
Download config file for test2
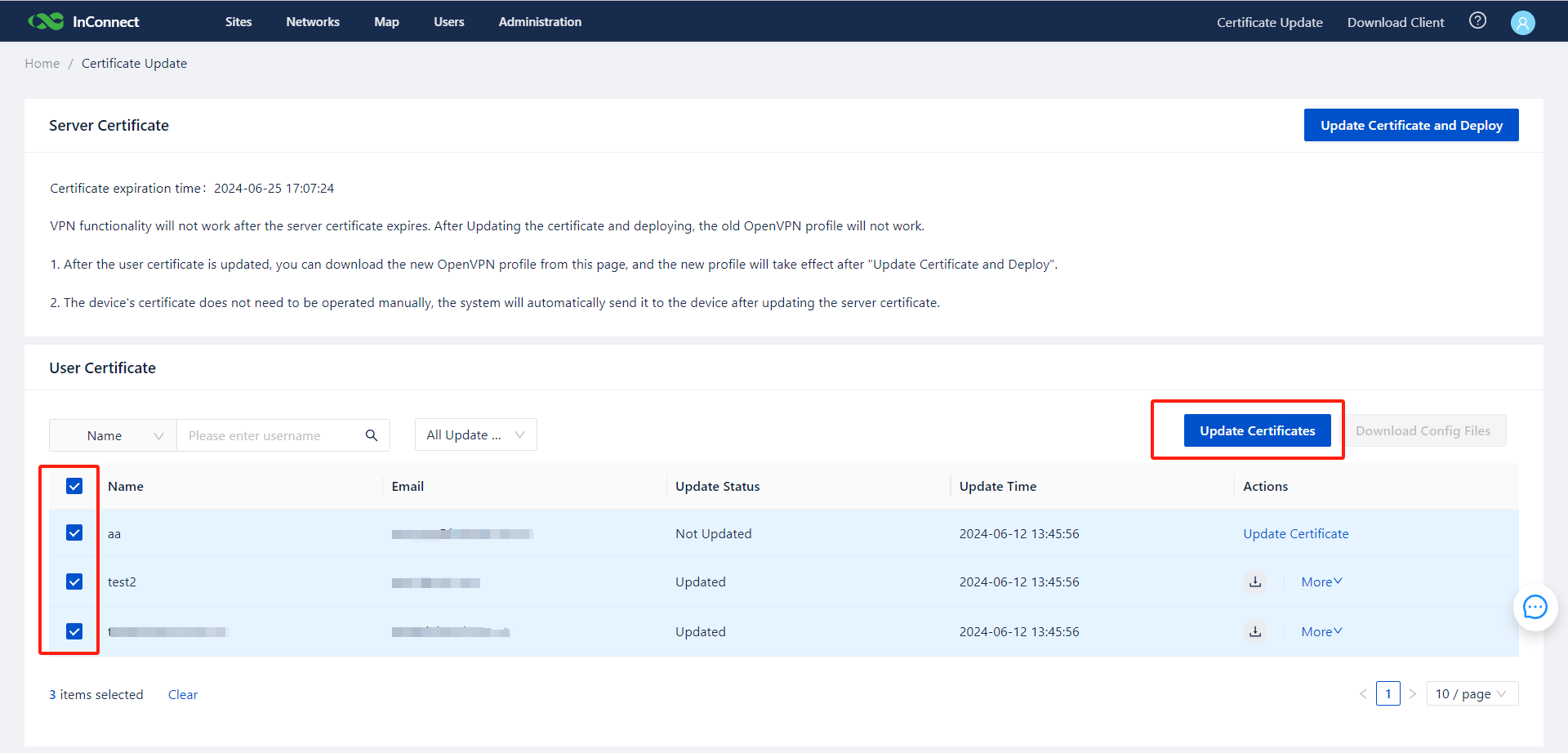[x=1255, y=582]
